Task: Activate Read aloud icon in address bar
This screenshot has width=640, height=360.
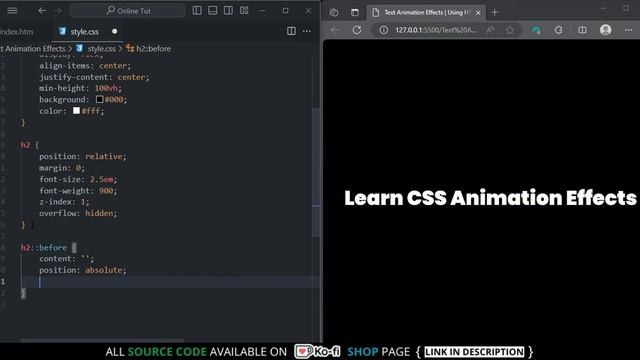Action: point(490,30)
